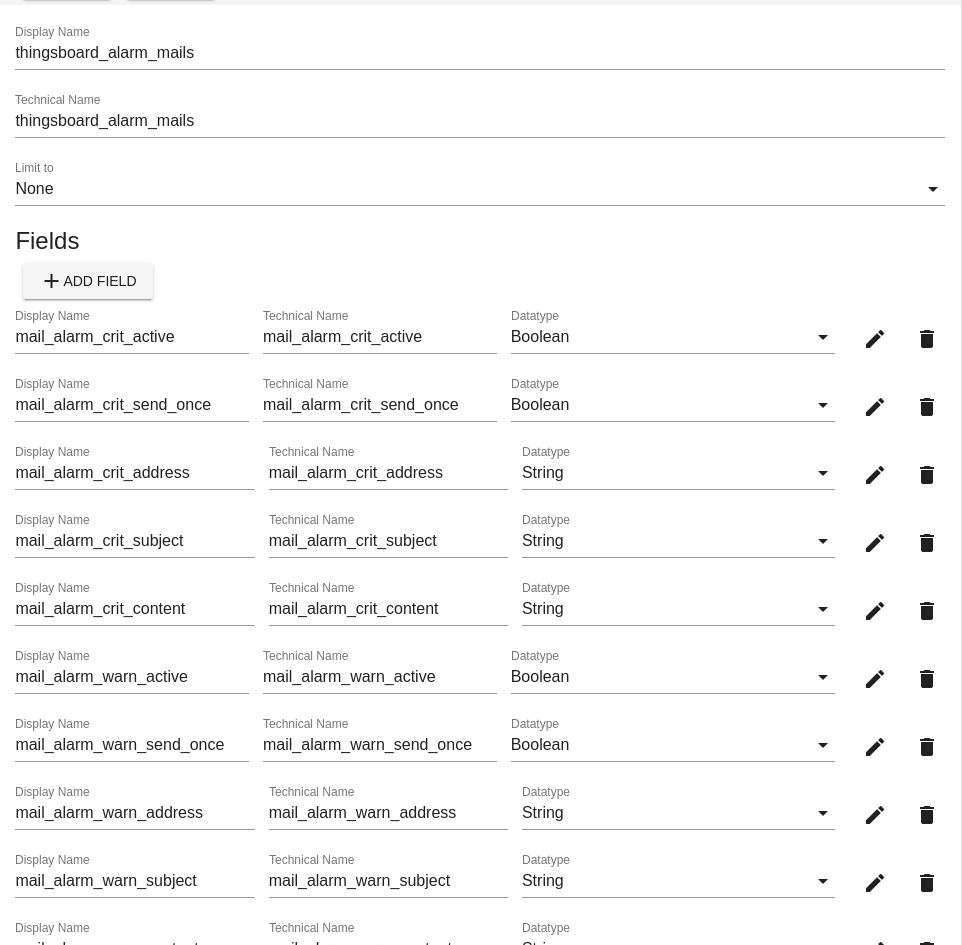Edit the mail_alarm_crit_send_once field
This screenshot has height=945, width=962.
pos(875,407)
